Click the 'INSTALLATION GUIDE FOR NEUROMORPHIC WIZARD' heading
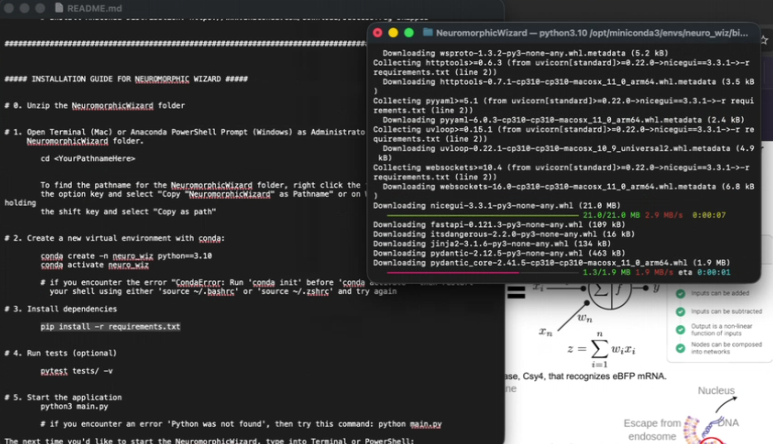The height and width of the screenshot is (444, 773). [126, 79]
